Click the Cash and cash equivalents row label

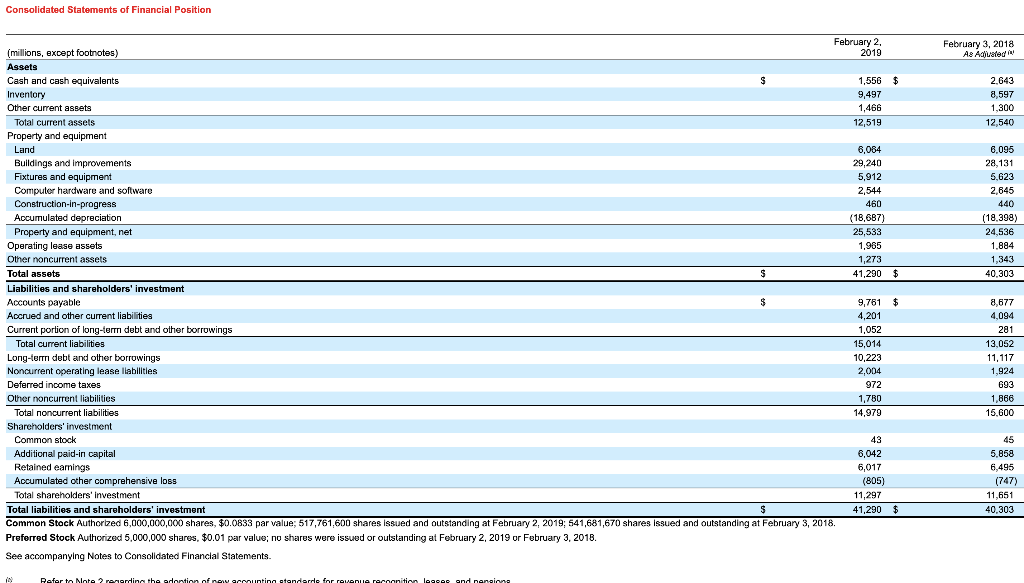pos(60,81)
